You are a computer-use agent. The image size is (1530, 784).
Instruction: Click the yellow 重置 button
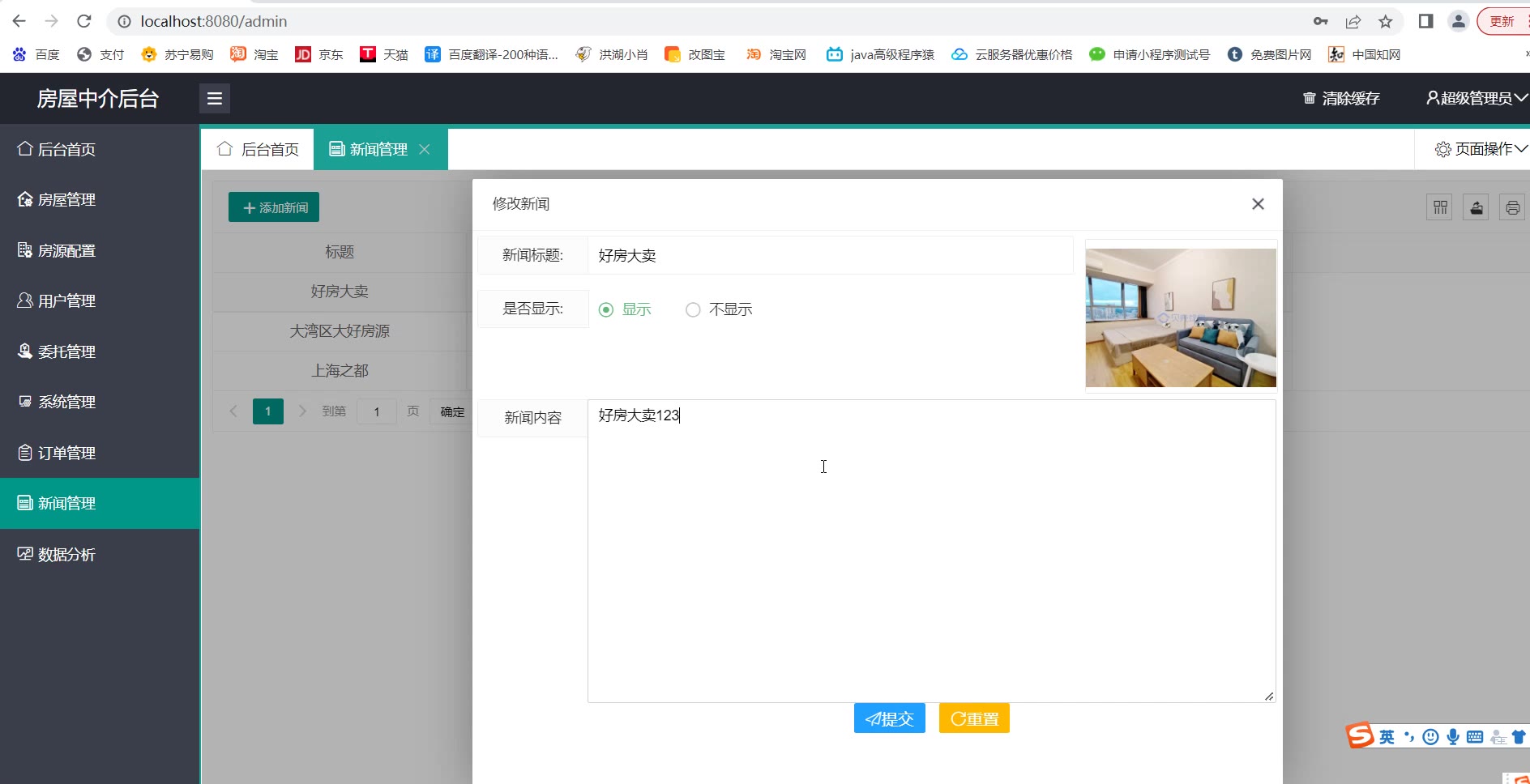tap(974, 718)
